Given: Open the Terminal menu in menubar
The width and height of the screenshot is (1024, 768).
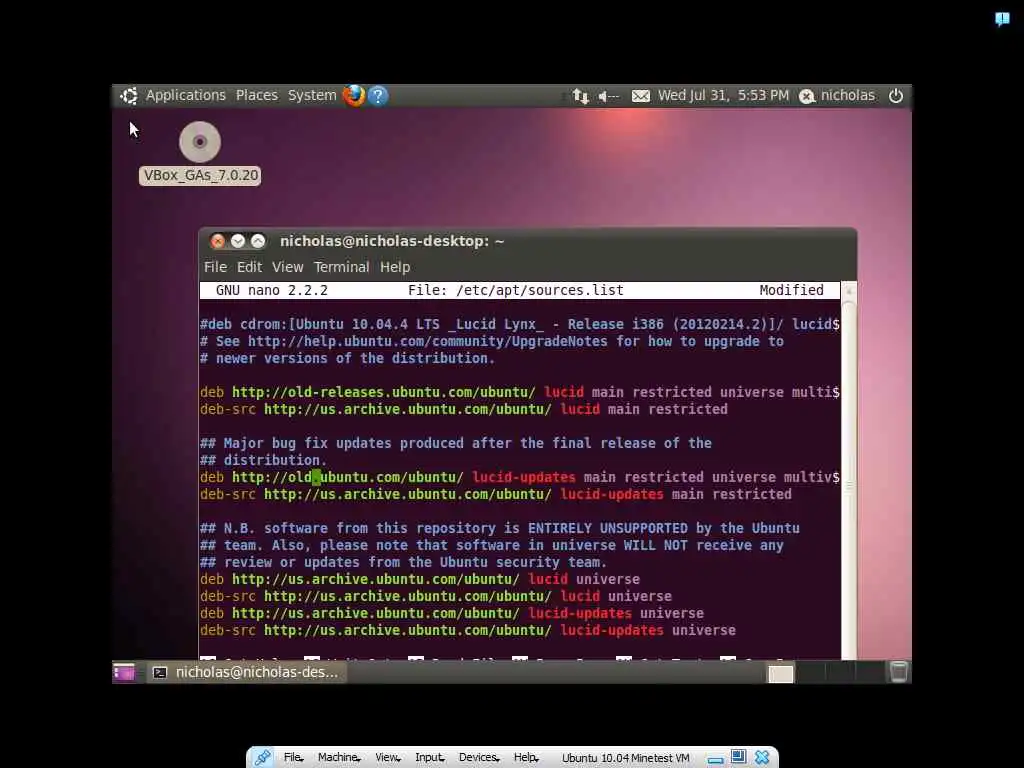Looking at the screenshot, I should point(342,267).
